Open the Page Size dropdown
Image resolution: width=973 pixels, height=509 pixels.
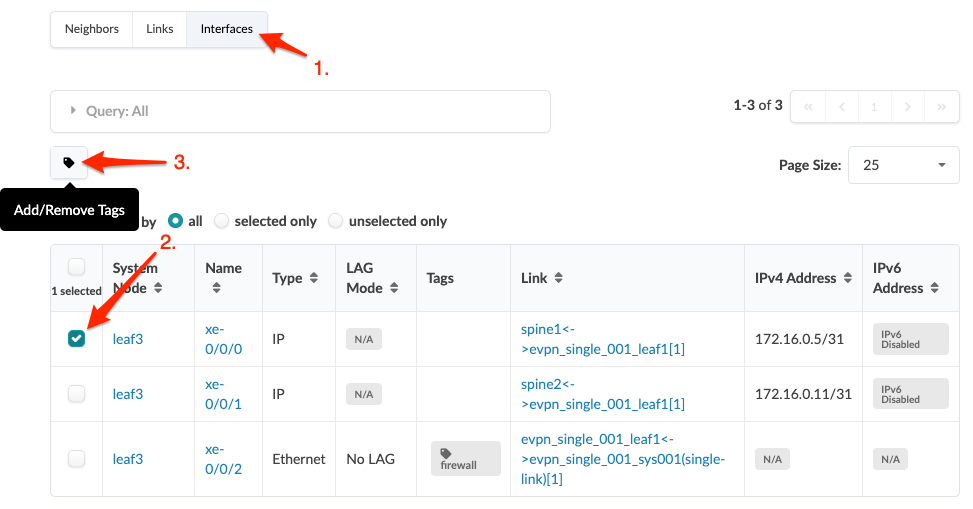[903, 165]
